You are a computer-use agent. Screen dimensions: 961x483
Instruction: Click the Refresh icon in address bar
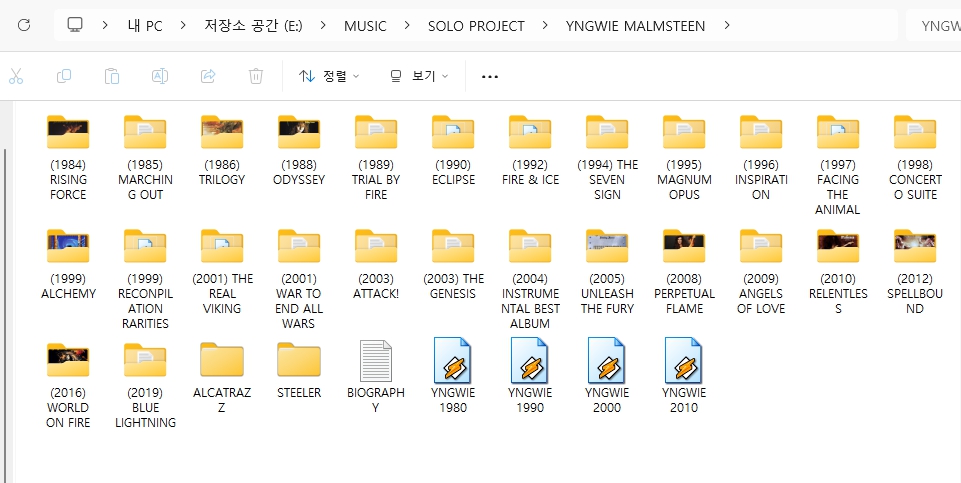pos(24,25)
